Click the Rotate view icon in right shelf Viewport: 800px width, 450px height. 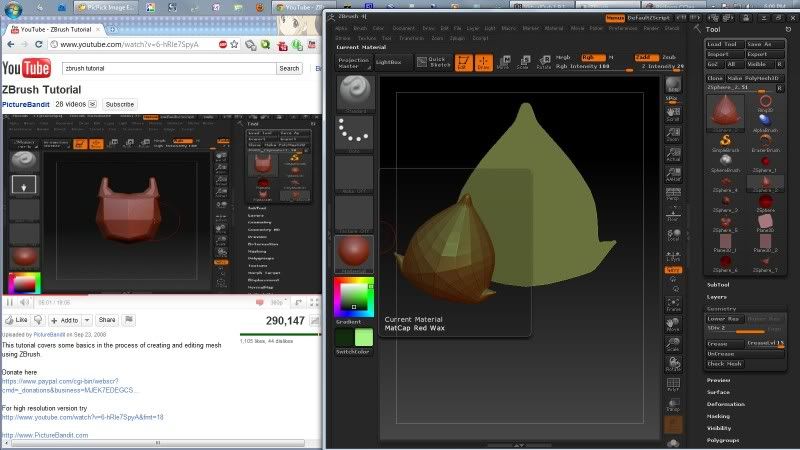click(x=673, y=364)
